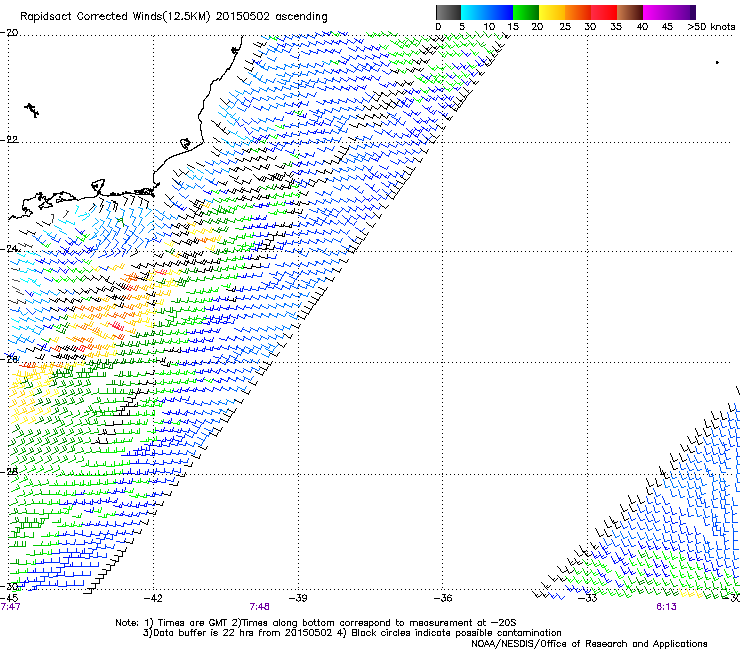
Task: Click the yellow 20–25 knots legend swatch
Action: pos(552,12)
